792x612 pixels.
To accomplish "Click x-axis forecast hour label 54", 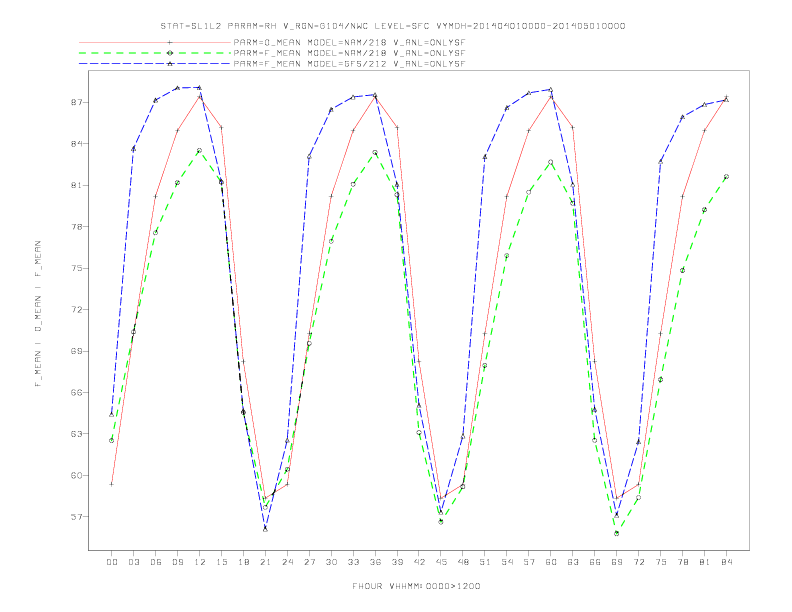I will pyautogui.click(x=507, y=562).
